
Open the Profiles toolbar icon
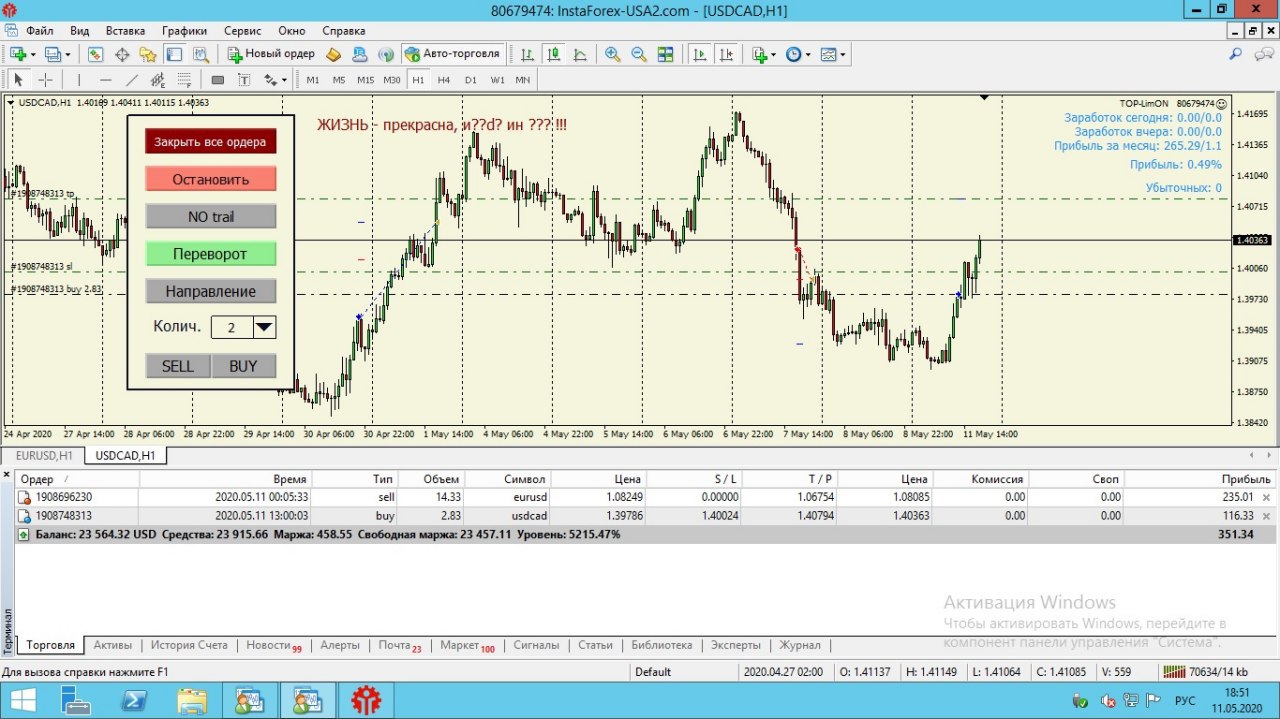pyautogui.click(x=52, y=54)
